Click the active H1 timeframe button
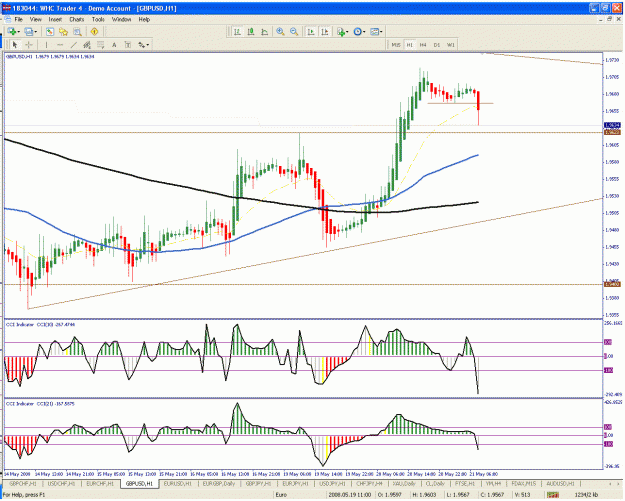This screenshot has width=625, height=501. [x=409, y=45]
